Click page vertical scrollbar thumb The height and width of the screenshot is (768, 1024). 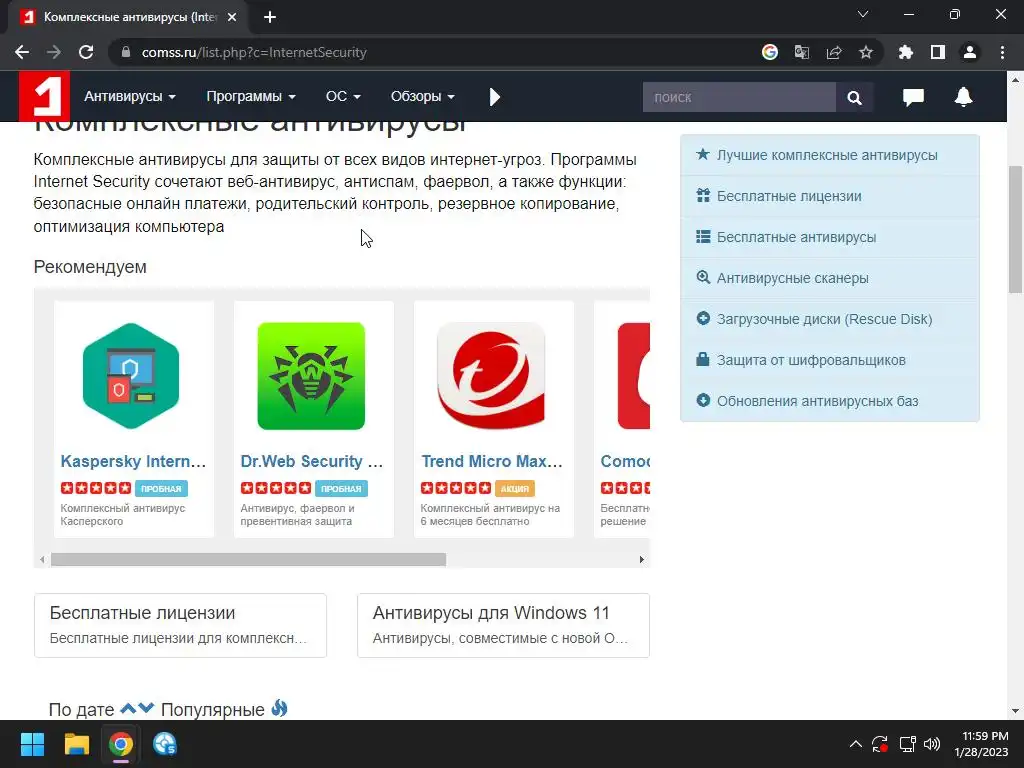1016,230
